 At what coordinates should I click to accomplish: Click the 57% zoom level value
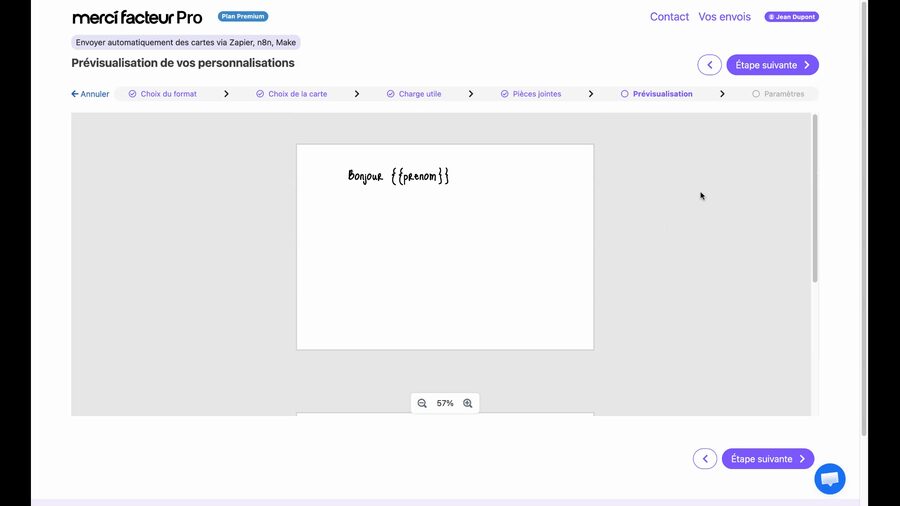[x=445, y=403]
